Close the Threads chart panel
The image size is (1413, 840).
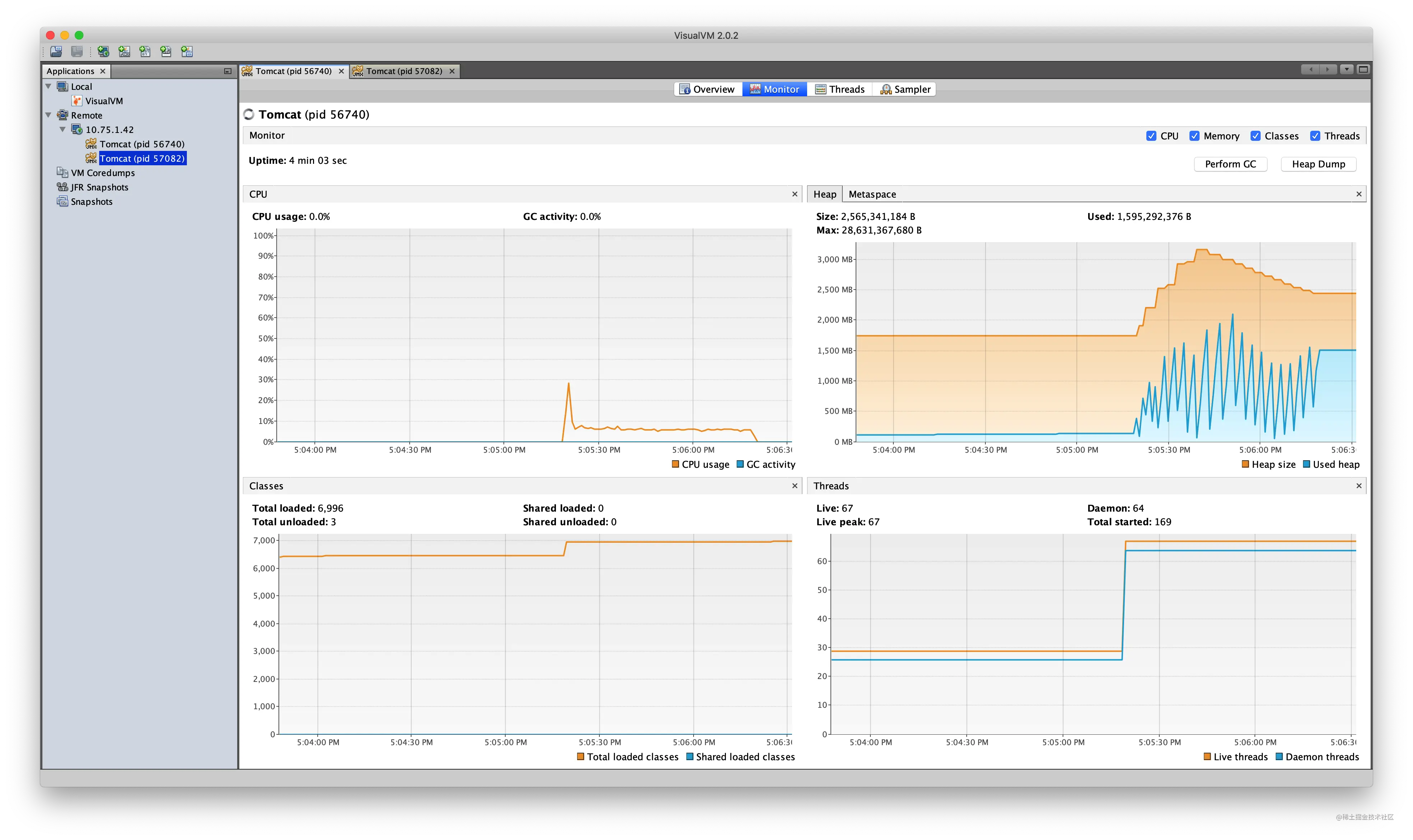[x=1359, y=486]
